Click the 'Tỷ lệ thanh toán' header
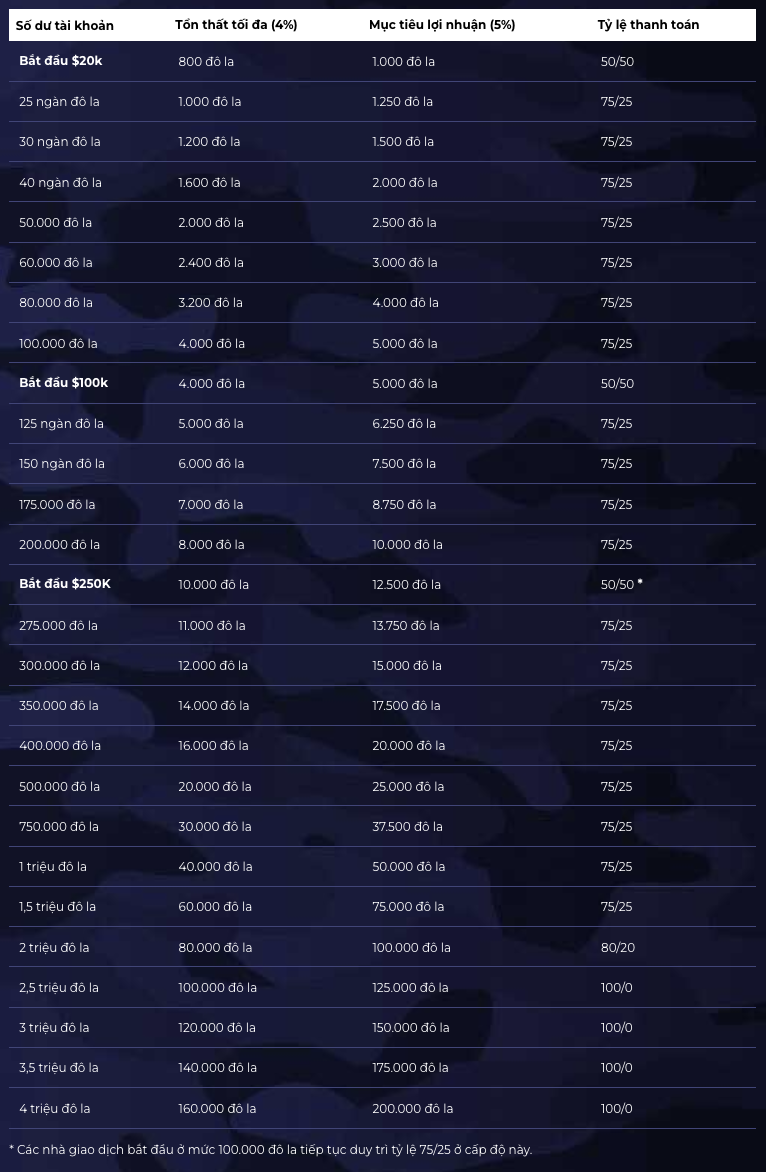This screenshot has height=1172, width=766. coord(649,25)
